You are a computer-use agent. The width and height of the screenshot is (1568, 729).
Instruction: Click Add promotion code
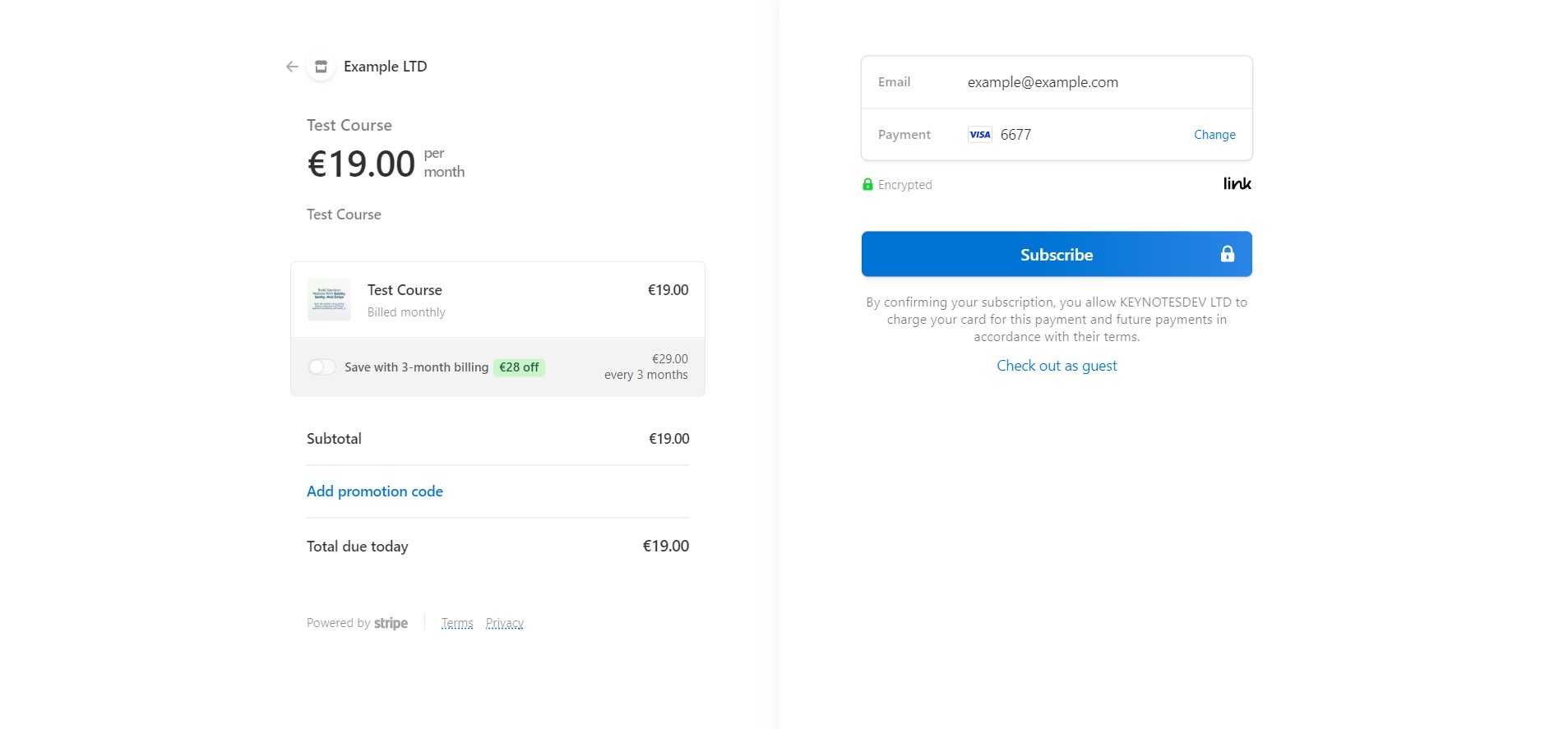point(375,491)
